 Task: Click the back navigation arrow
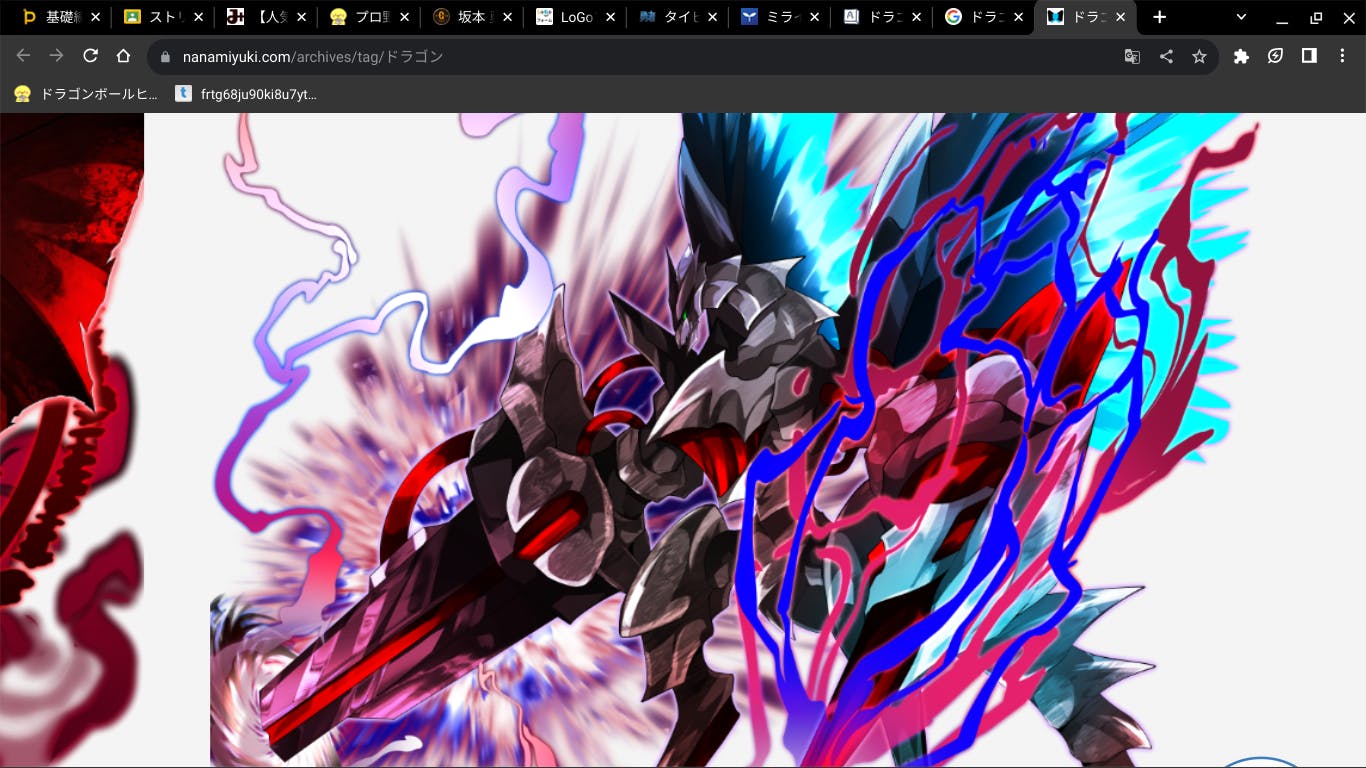pos(23,56)
